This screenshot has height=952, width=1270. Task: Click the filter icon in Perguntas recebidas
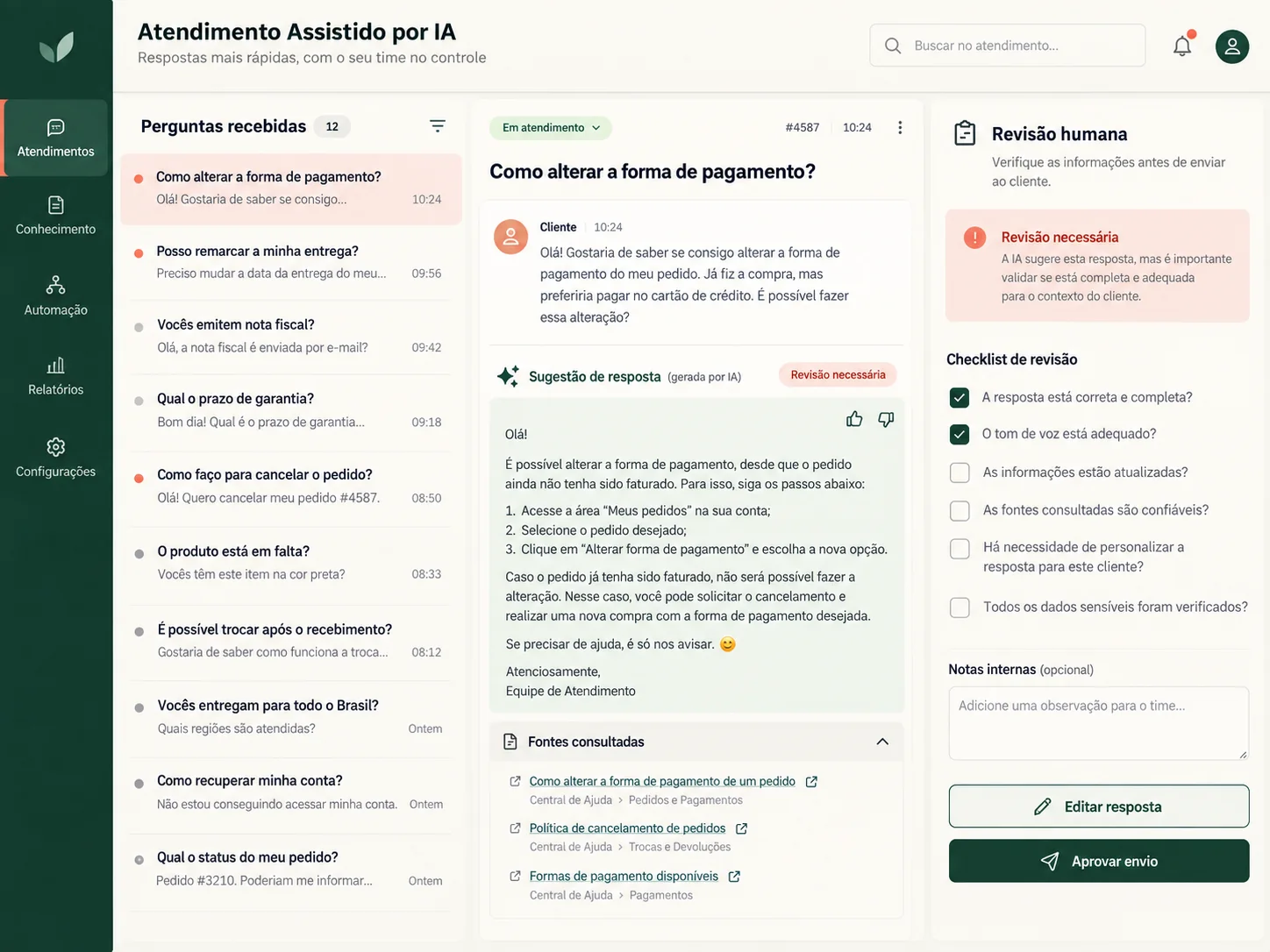438,126
